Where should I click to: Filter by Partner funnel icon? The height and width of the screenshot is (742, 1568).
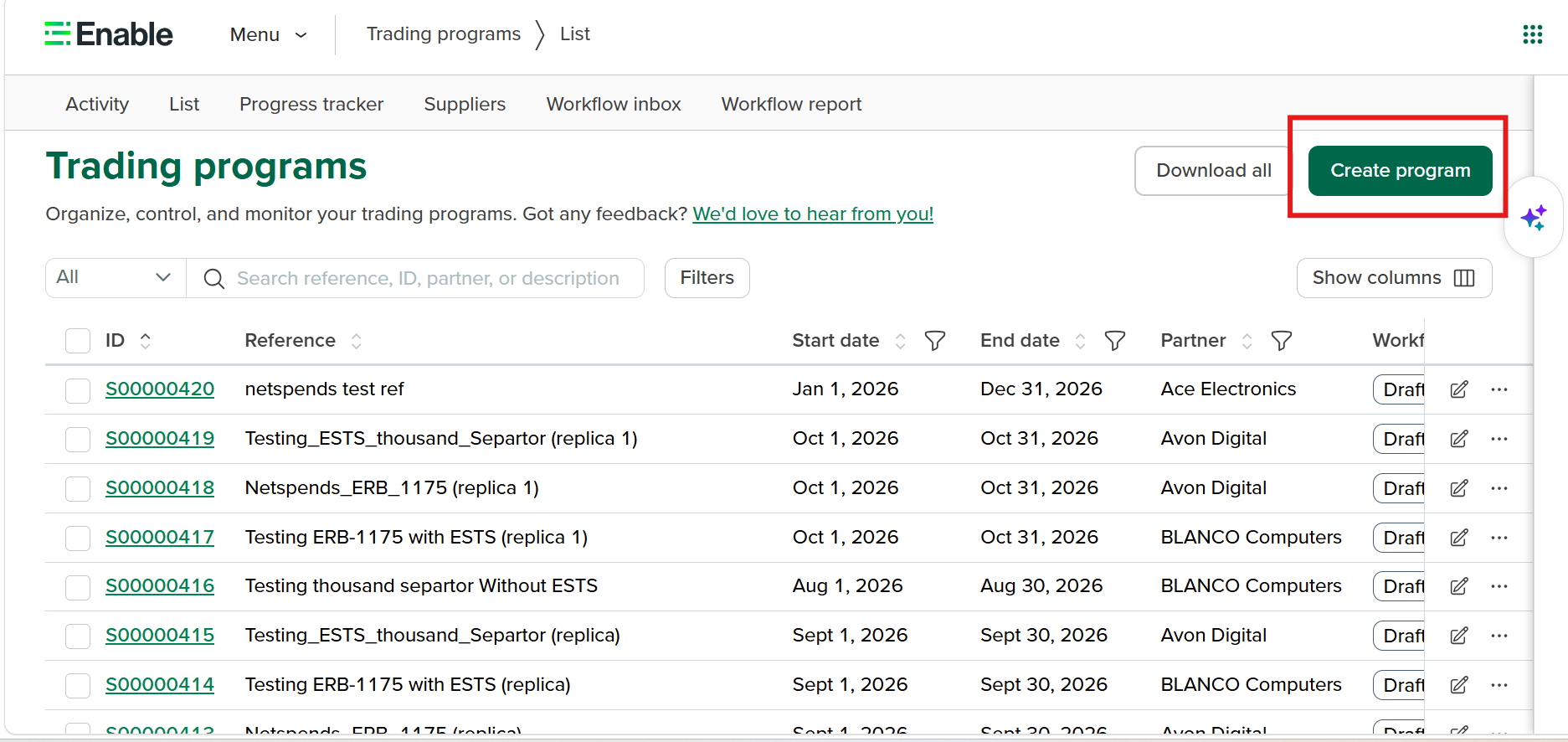(x=1282, y=341)
